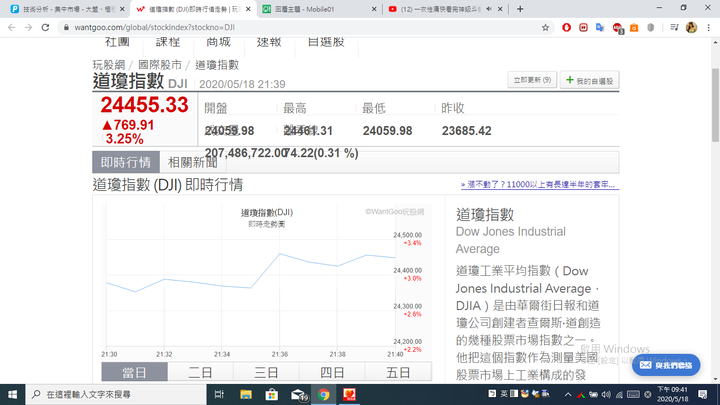Click the Chrome taskbar icon
720x405 pixels.
(324, 394)
